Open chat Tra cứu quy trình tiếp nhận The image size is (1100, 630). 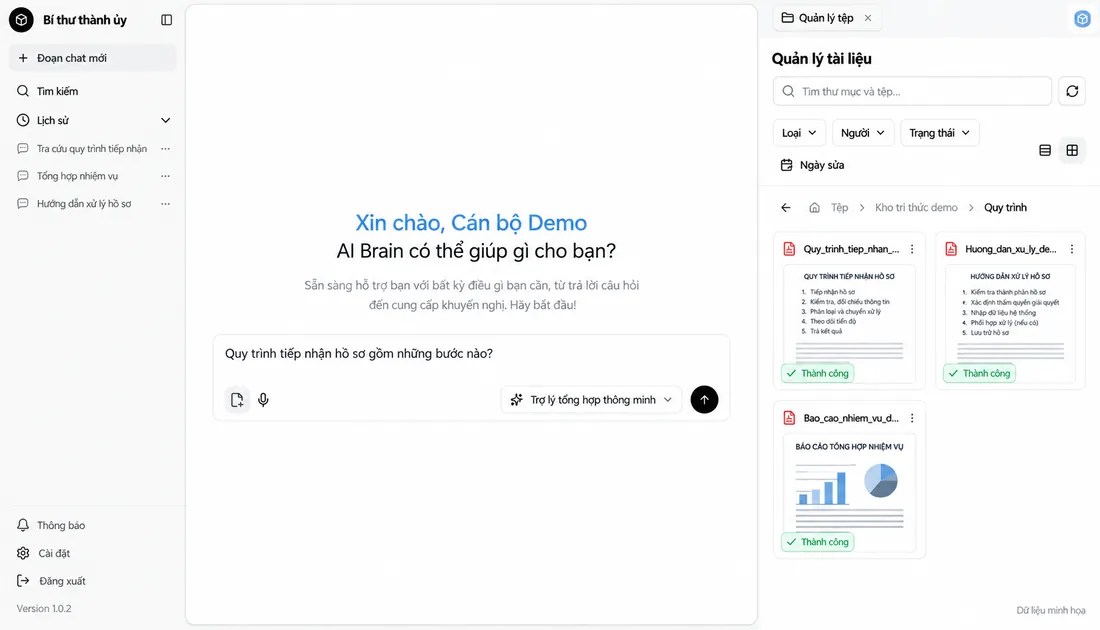pyautogui.click(x=92, y=149)
